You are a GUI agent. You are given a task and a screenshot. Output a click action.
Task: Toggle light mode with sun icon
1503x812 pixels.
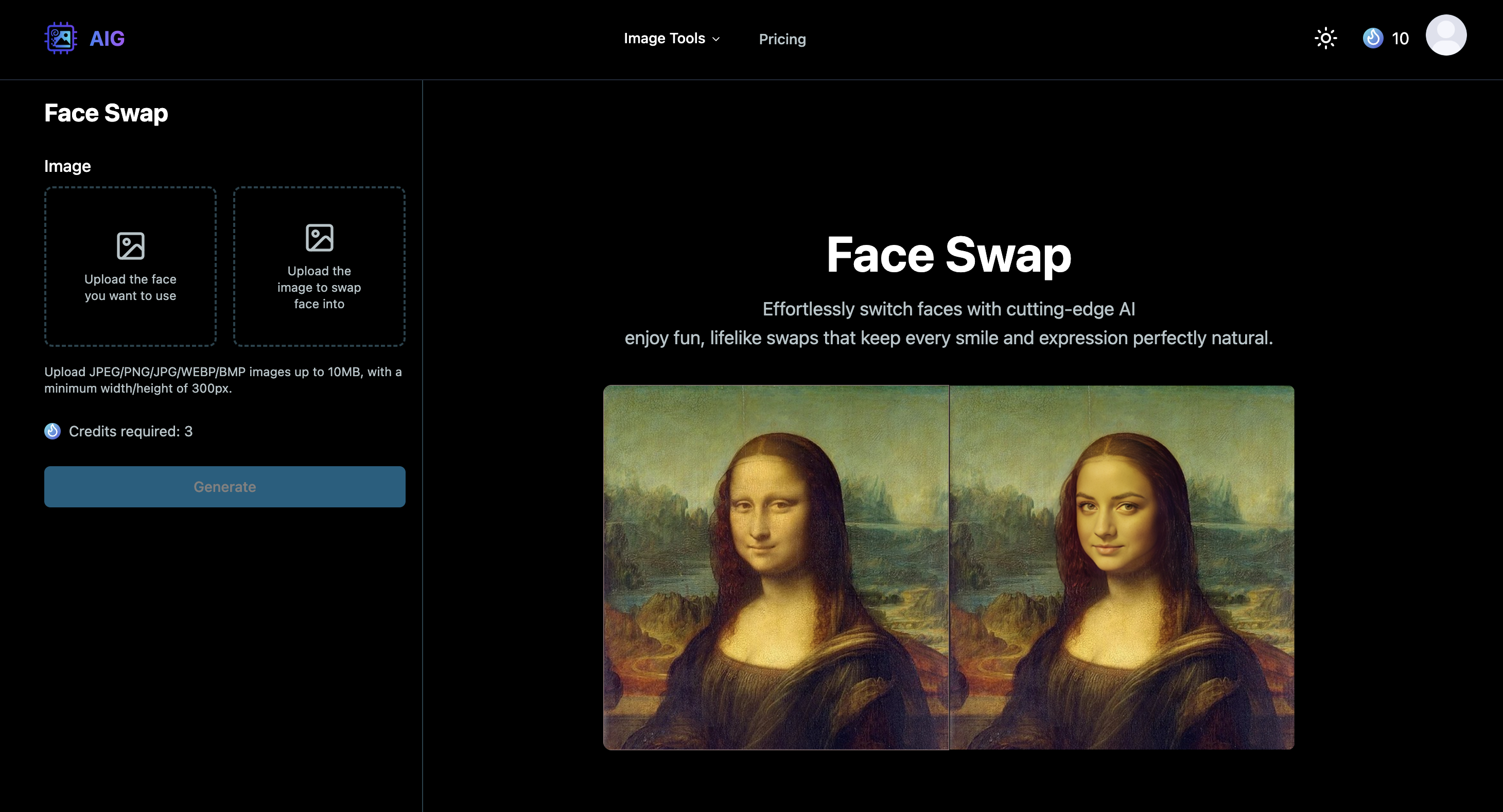(1325, 39)
